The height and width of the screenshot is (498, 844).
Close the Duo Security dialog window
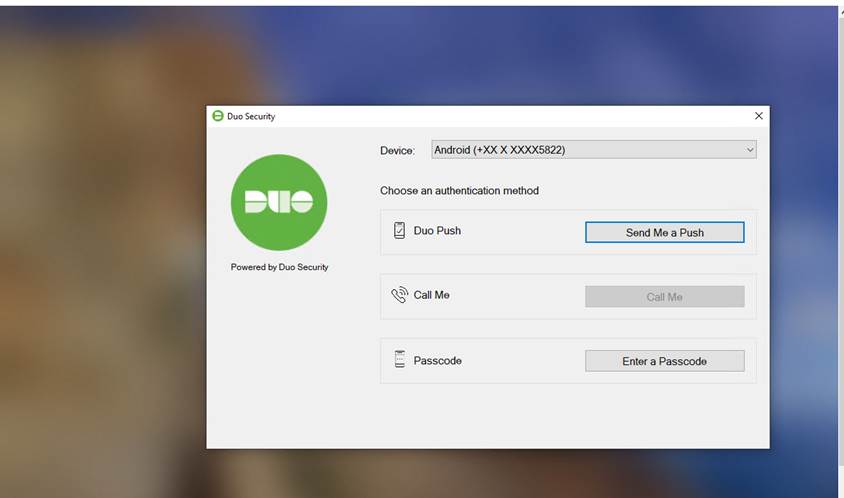758,116
